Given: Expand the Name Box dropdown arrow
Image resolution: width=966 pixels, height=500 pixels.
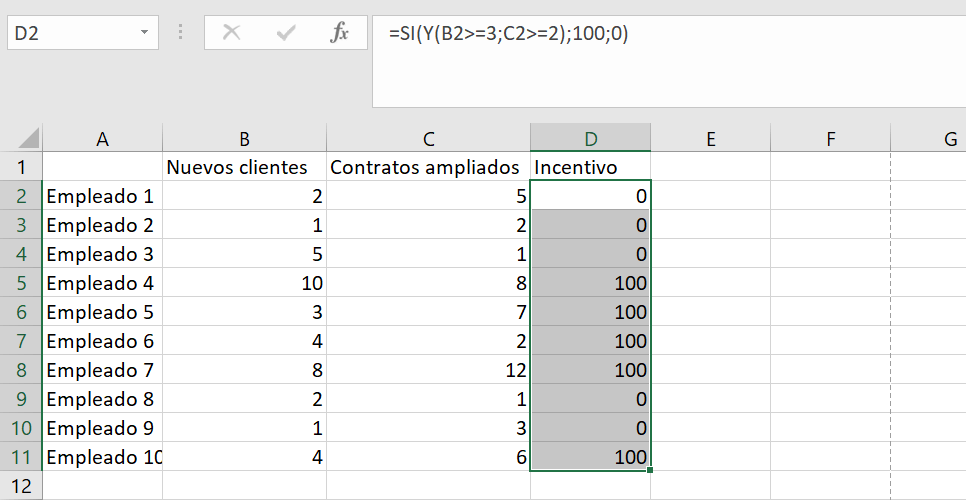Looking at the screenshot, I should 144,32.
